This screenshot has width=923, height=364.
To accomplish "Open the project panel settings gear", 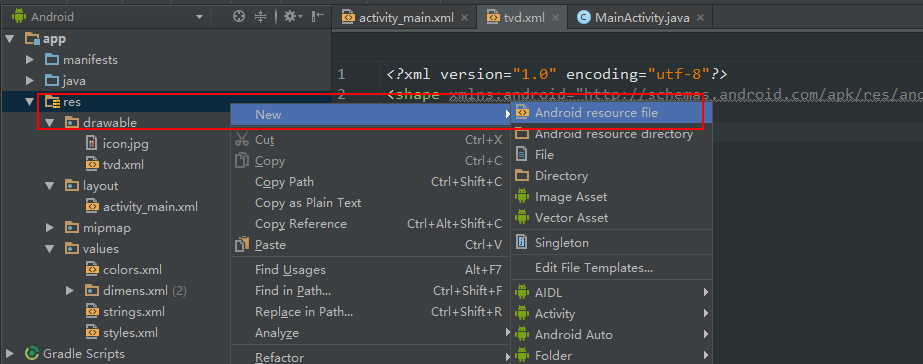I will pos(293,17).
